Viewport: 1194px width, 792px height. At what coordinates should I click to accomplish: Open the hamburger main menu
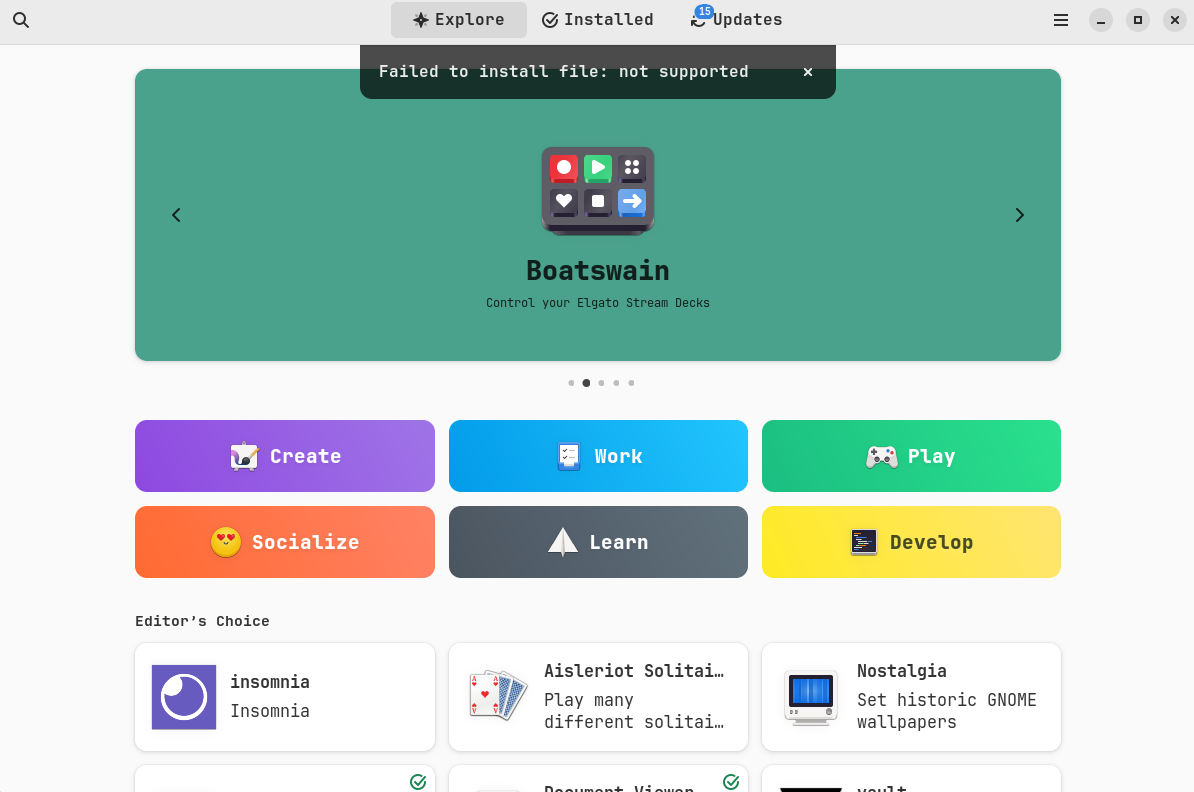coord(1061,20)
